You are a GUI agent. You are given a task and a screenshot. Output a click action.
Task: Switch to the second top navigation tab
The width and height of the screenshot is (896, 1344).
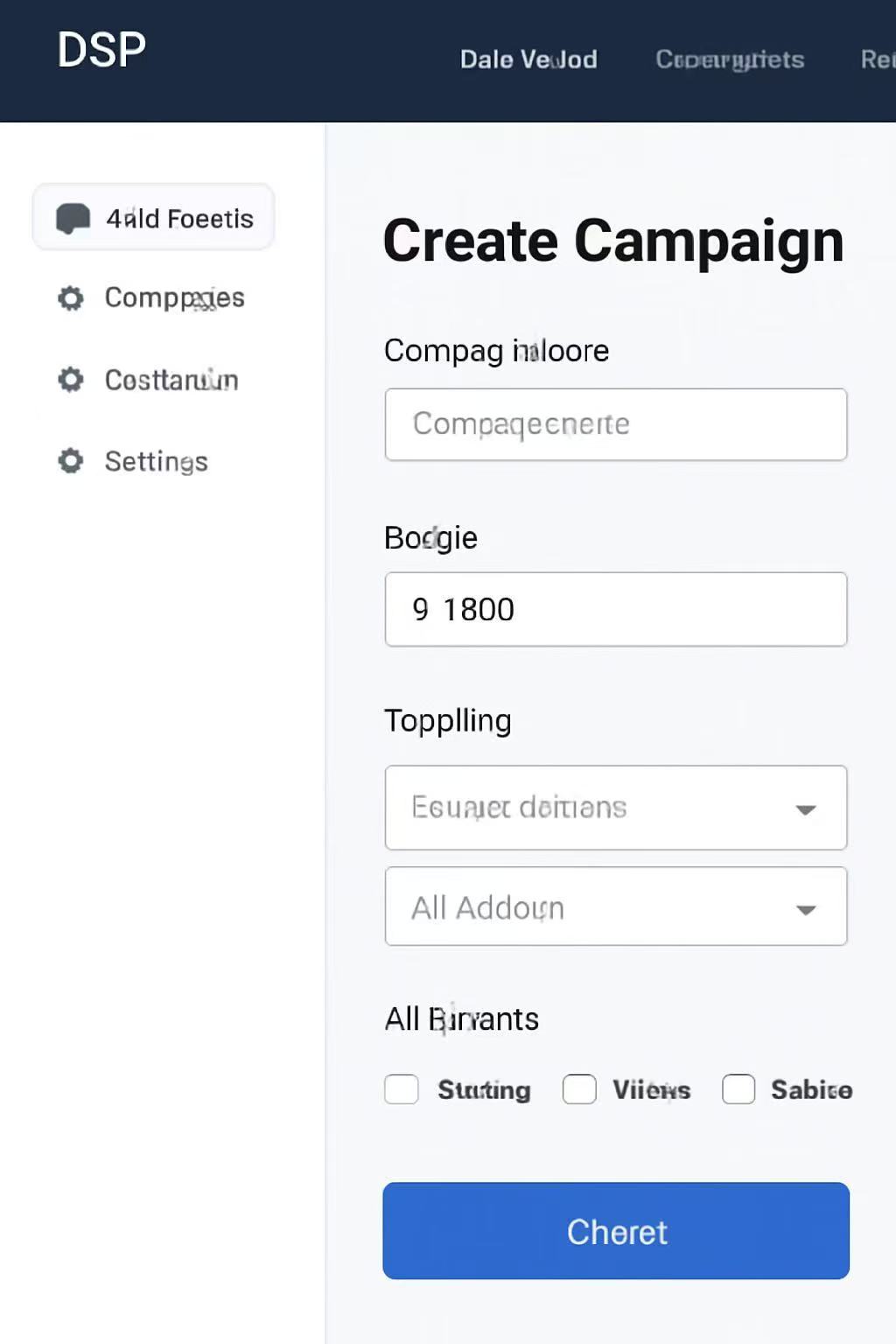(730, 59)
